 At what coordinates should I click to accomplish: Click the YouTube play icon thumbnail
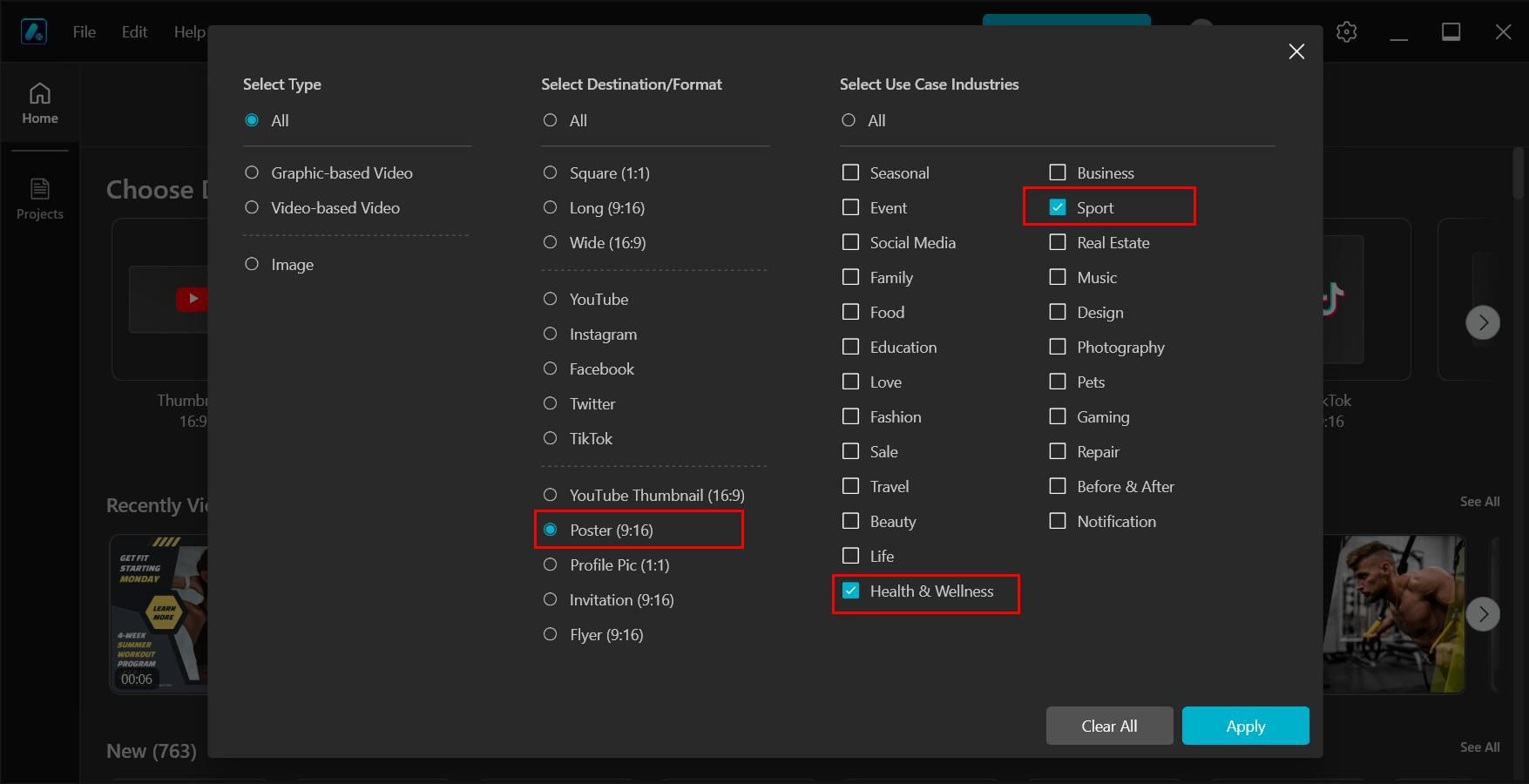[x=192, y=299]
